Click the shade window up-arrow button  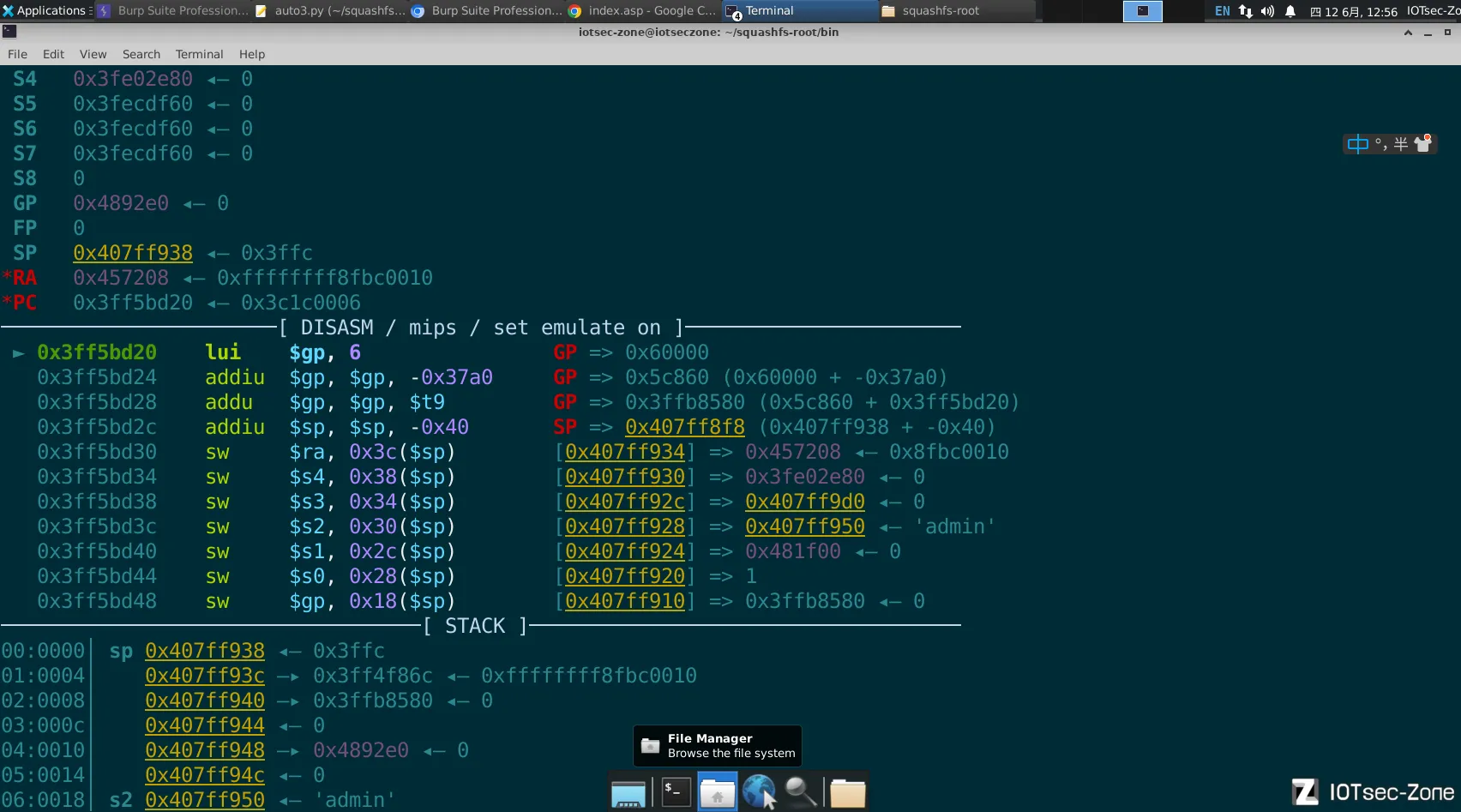(x=1408, y=33)
